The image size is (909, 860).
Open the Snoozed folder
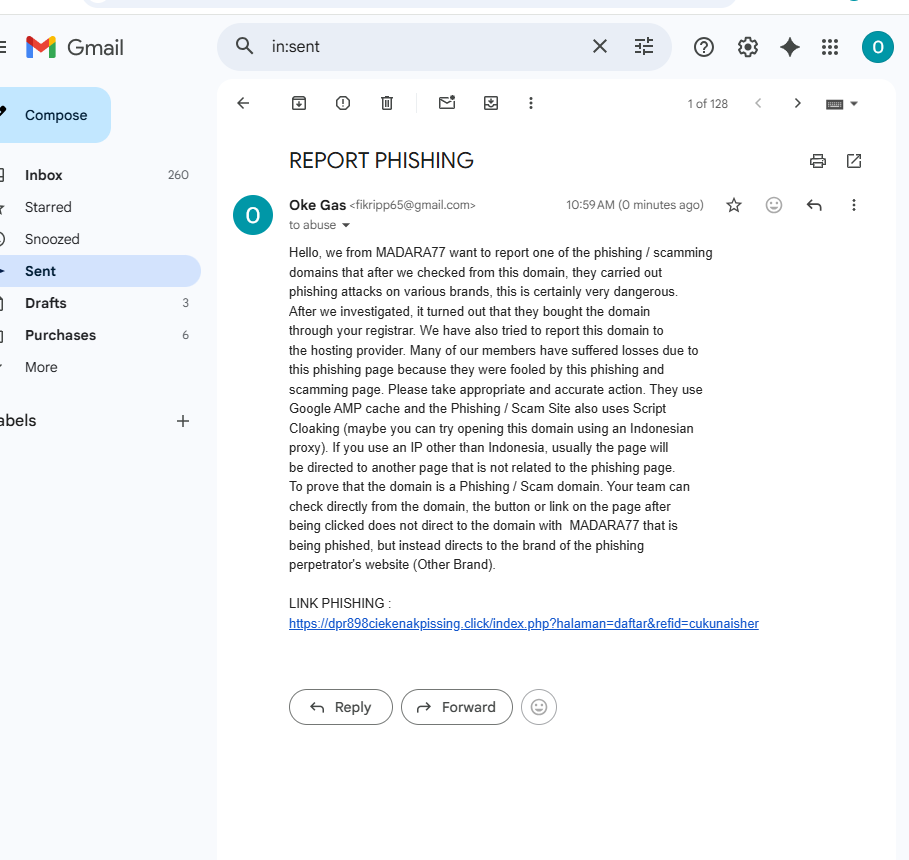[x=99, y=239]
